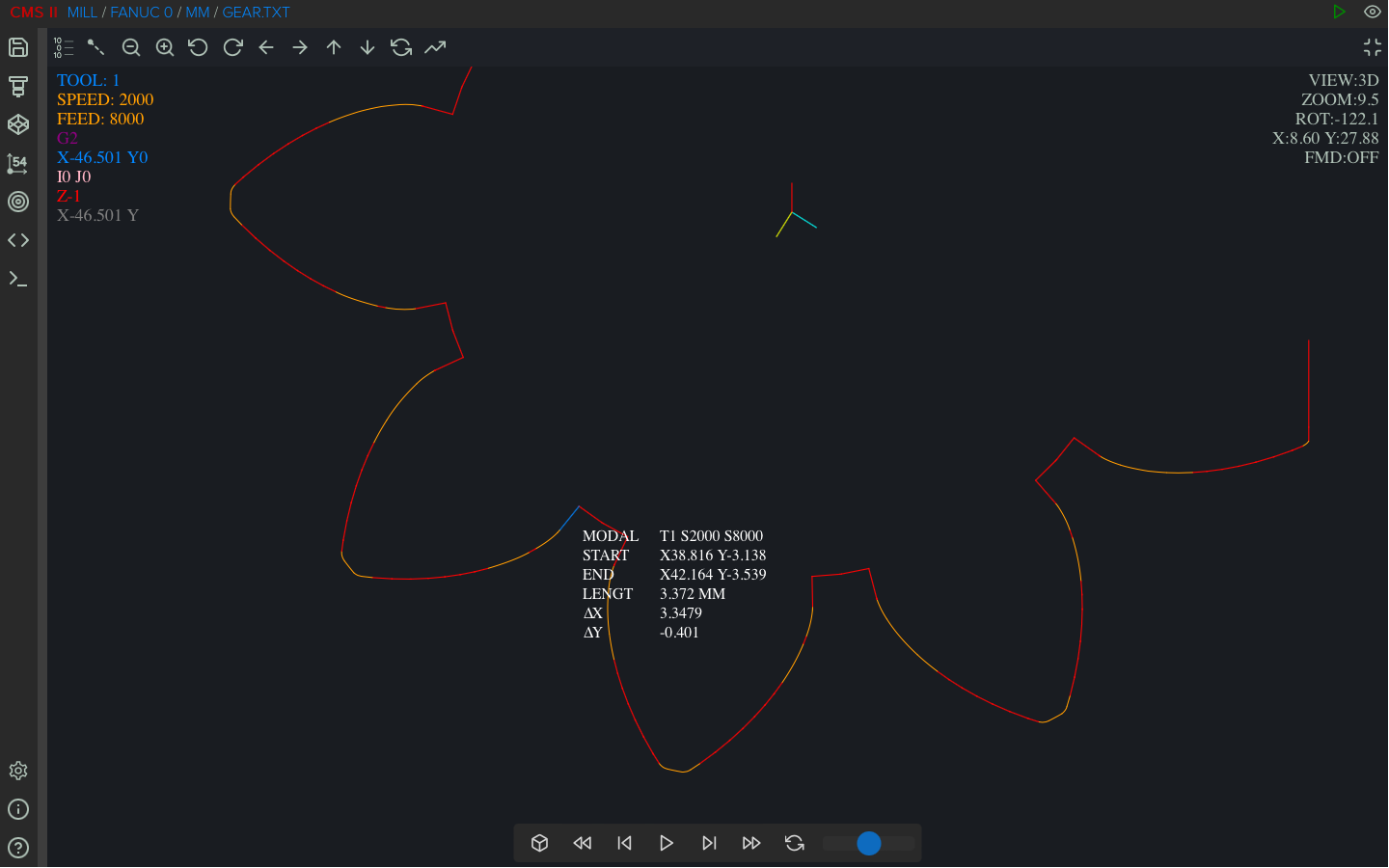Click GEAR.TXT file name in breadcrumb
Viewport: 1389px width, 868px height.
point(256,13)
